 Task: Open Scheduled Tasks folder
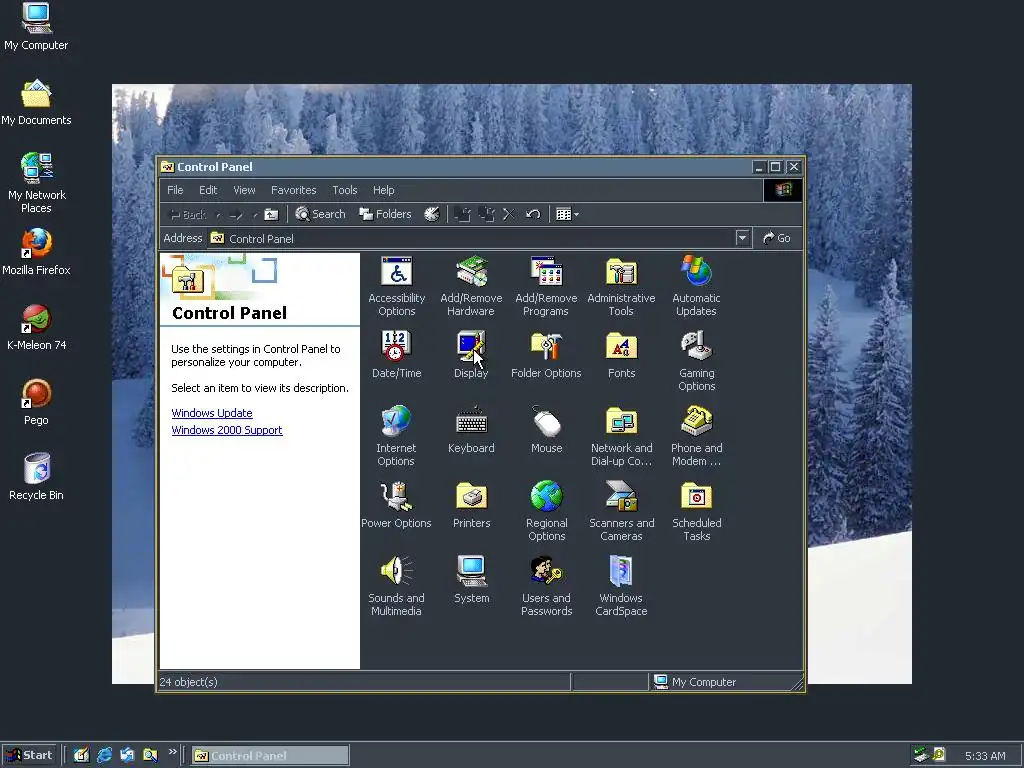tap(696, 511)
